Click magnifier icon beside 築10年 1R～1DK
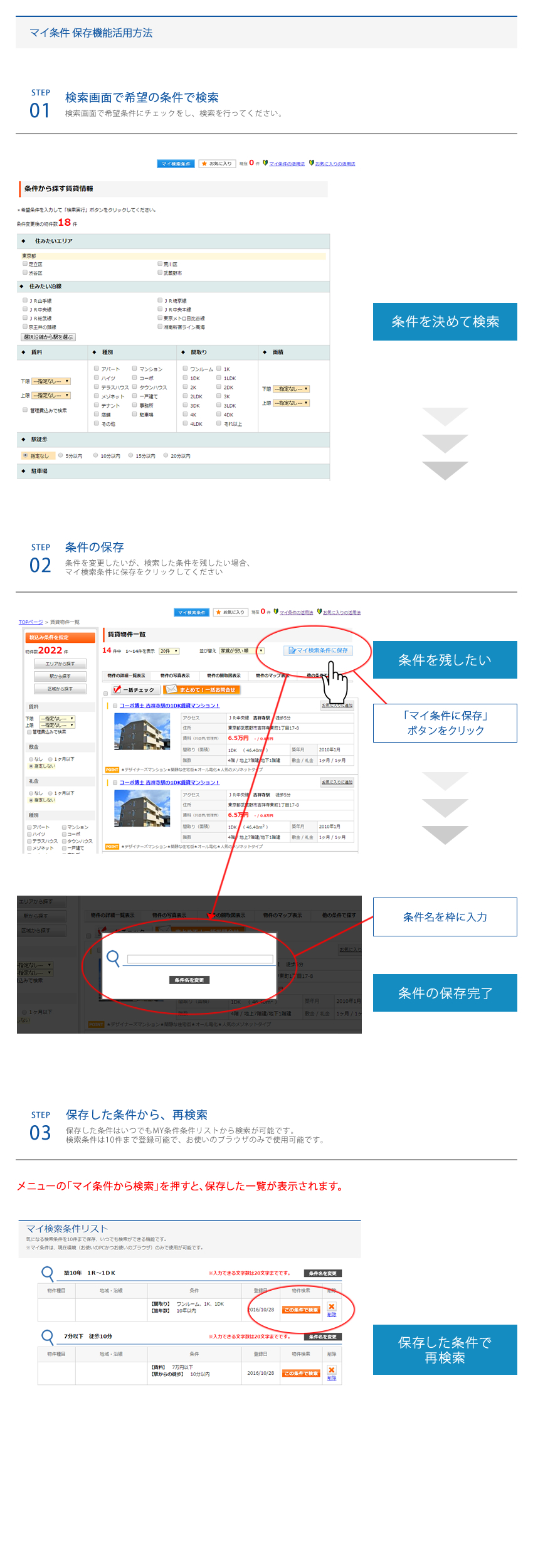Image resolution: width=533 pixels, height=1568 pixels. tap(47, 1273)
